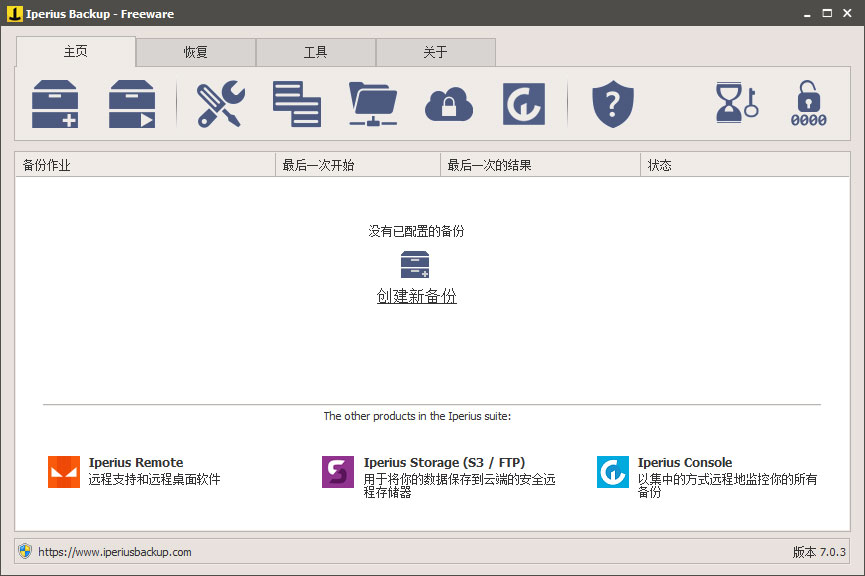The height and width of the screenshot is (576, 865).
Task: Sort by the 最后一次开始 column header
Action: 358,165
